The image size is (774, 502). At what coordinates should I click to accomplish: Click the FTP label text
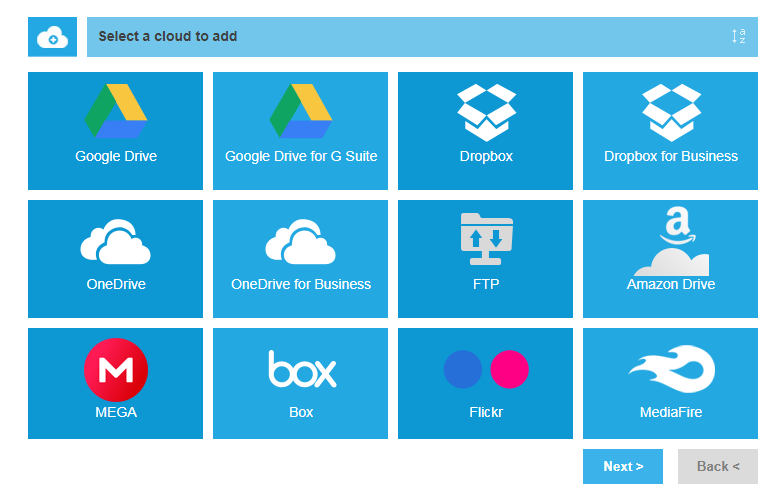click(x=486, y=284)
